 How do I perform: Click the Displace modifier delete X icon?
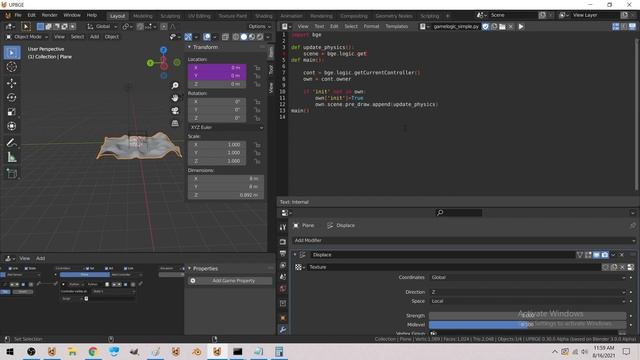point(622,255)
